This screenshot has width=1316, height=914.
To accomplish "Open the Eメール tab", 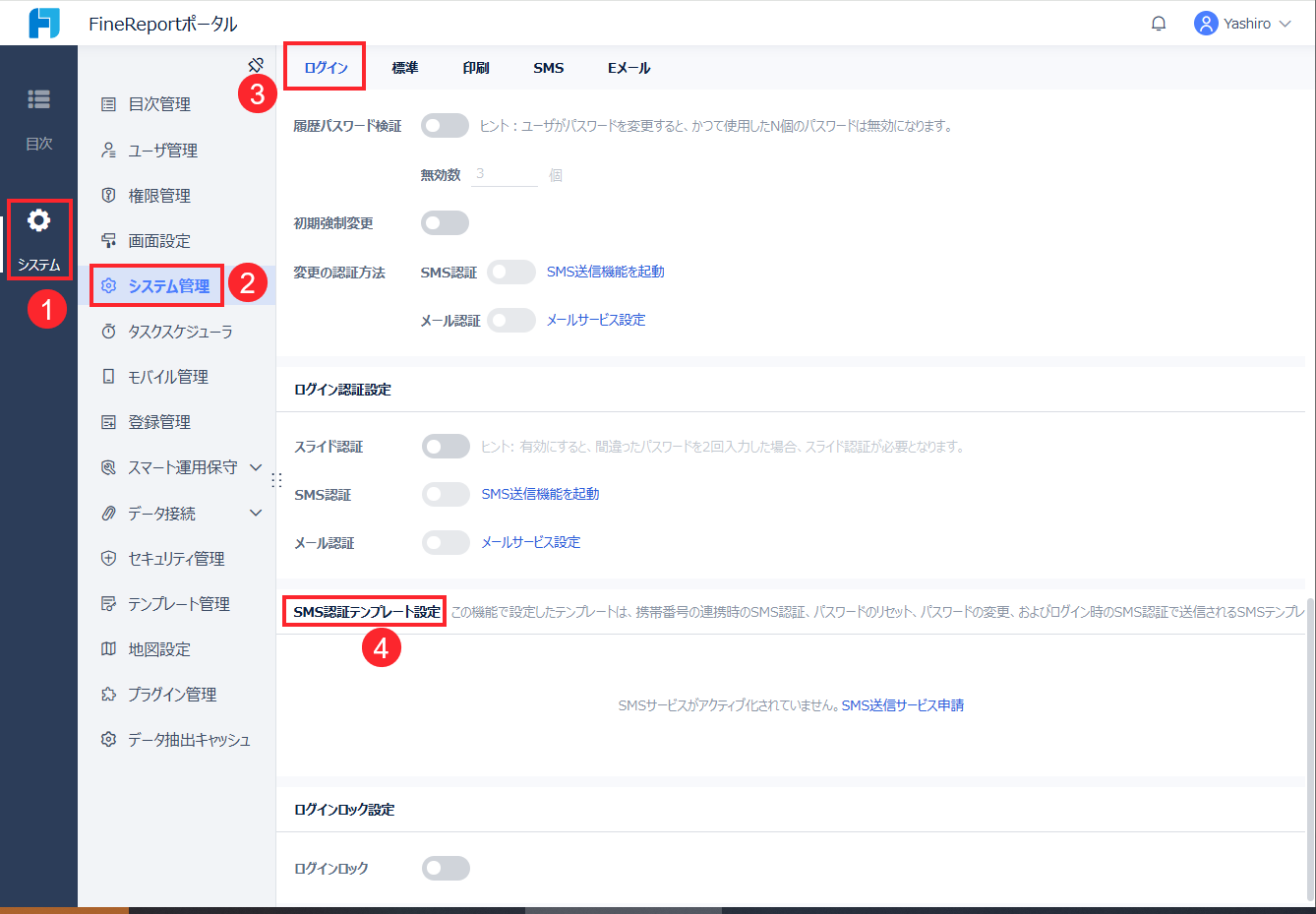I will (629, 68).
